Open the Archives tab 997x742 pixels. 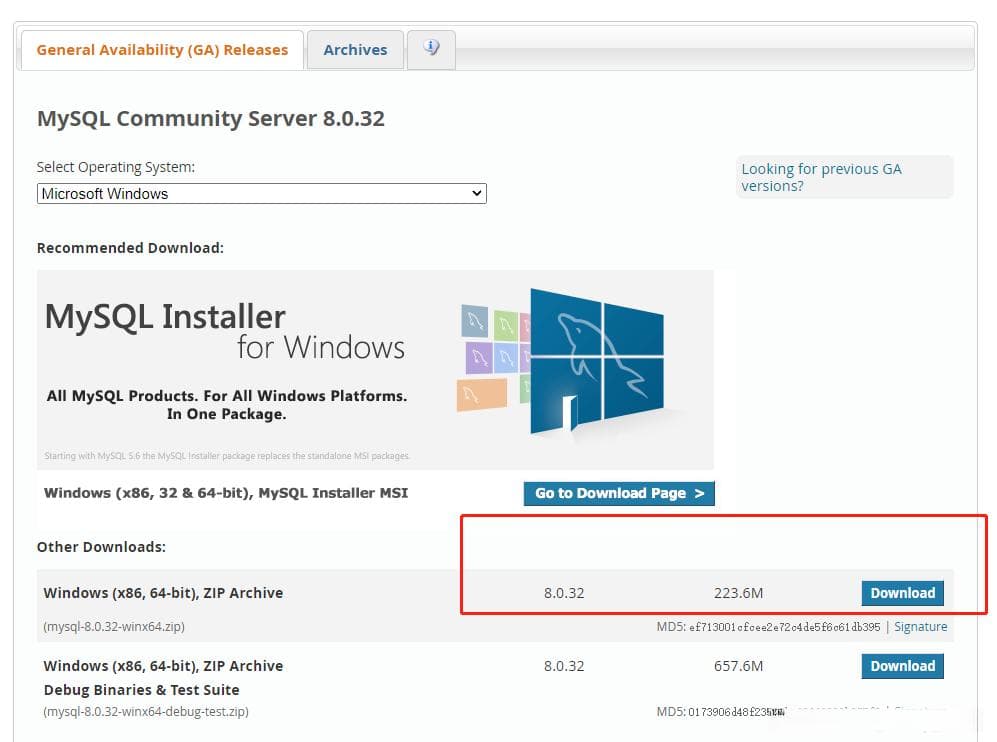click(355, 50)
